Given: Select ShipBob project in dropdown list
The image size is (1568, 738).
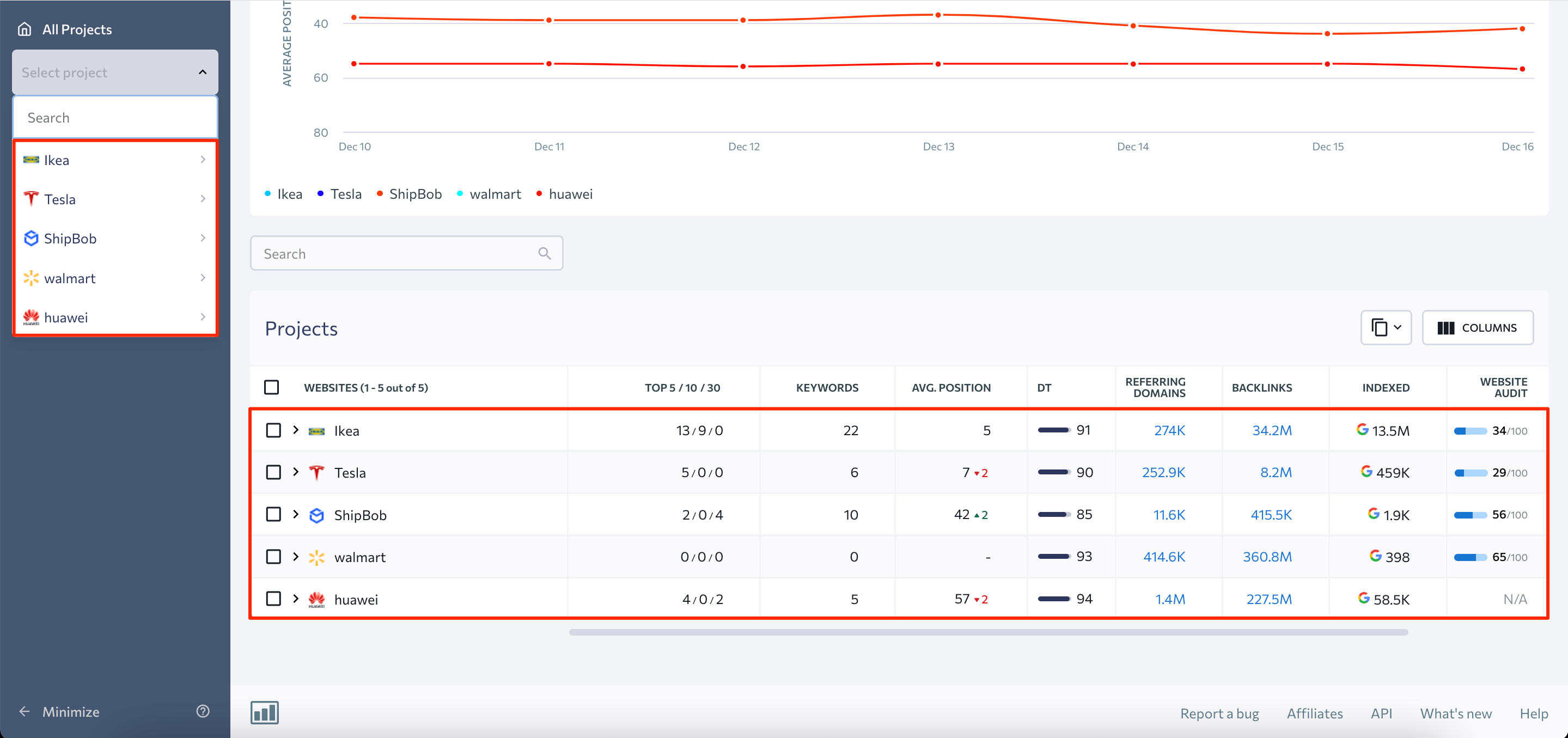Looking at the screenshot, I should pos(115,238).
